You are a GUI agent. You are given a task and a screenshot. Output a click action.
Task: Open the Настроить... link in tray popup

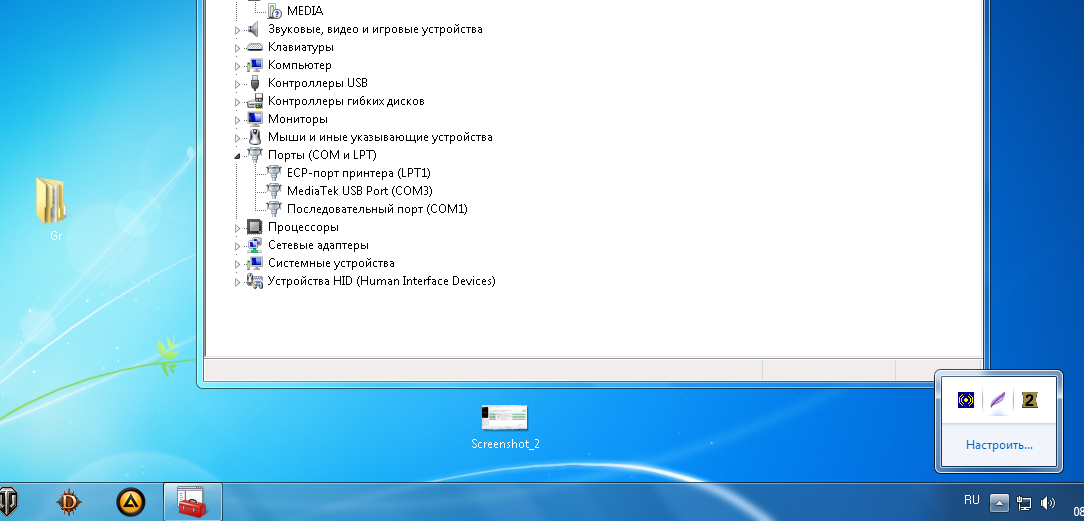coord(999,445)
